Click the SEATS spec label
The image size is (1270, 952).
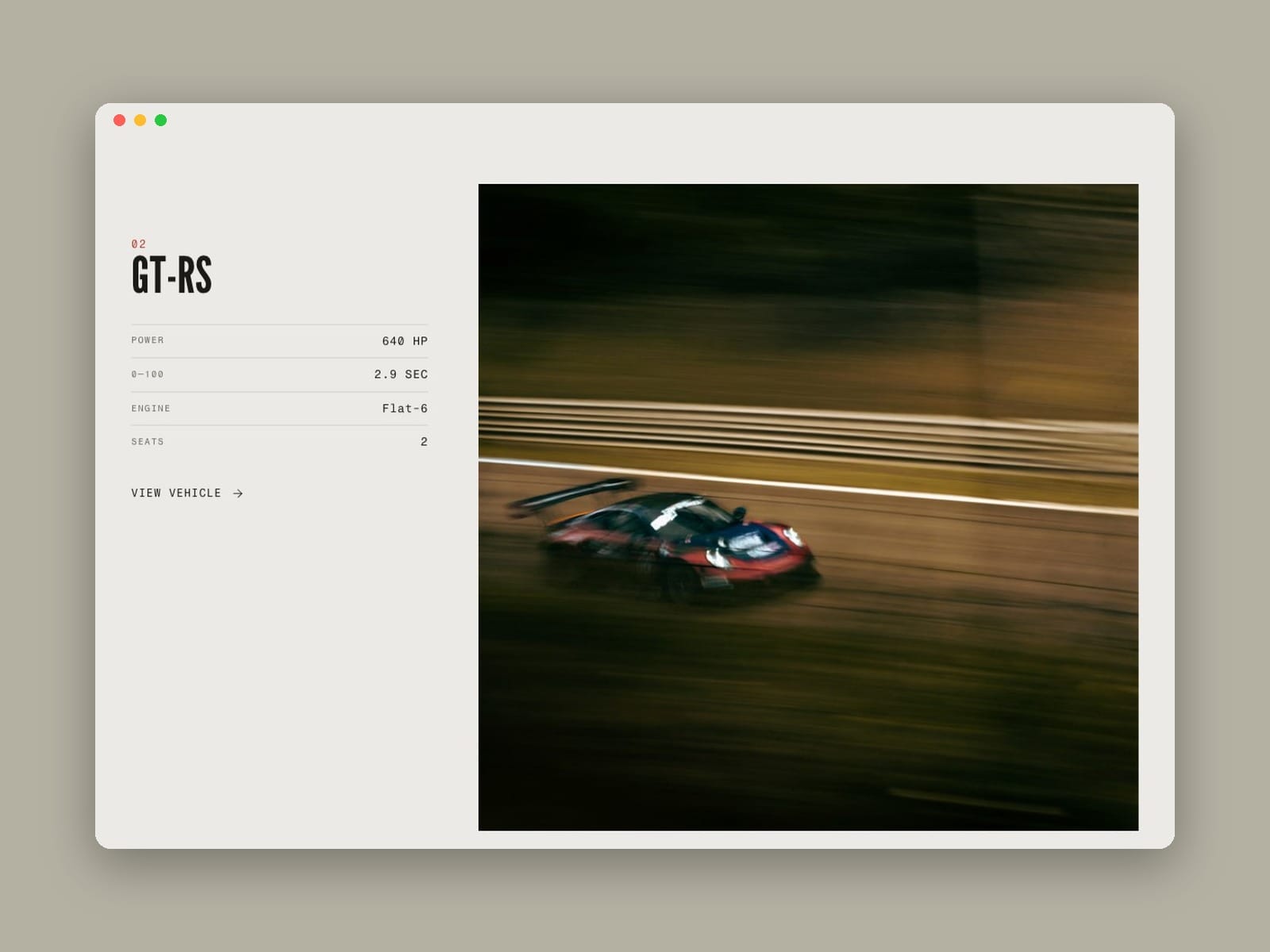(x=148, y=442)
